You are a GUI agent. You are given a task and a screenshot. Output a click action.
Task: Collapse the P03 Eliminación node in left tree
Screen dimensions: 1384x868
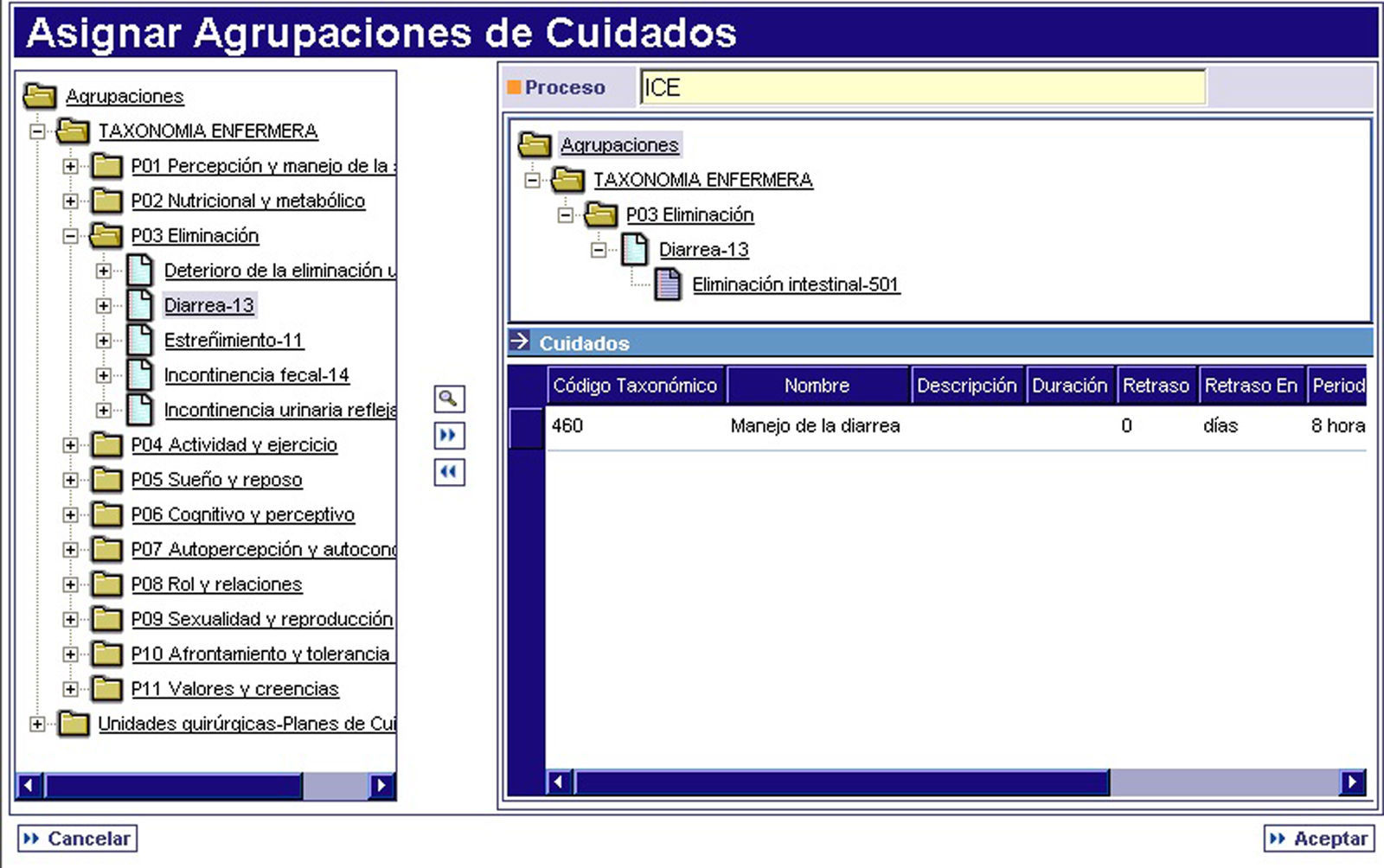pos(71,236)
